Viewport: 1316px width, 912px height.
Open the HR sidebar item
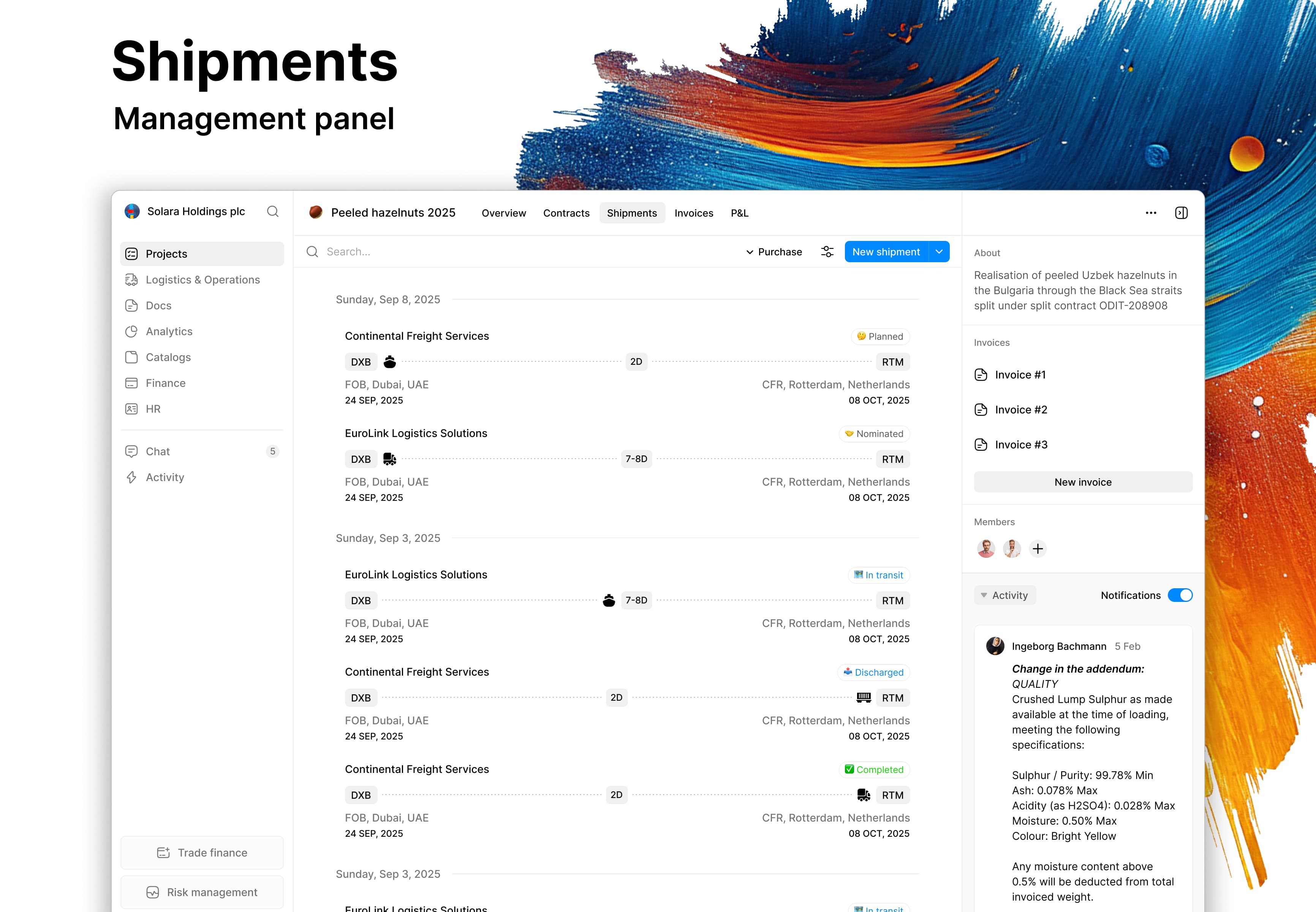click(202, 408)
